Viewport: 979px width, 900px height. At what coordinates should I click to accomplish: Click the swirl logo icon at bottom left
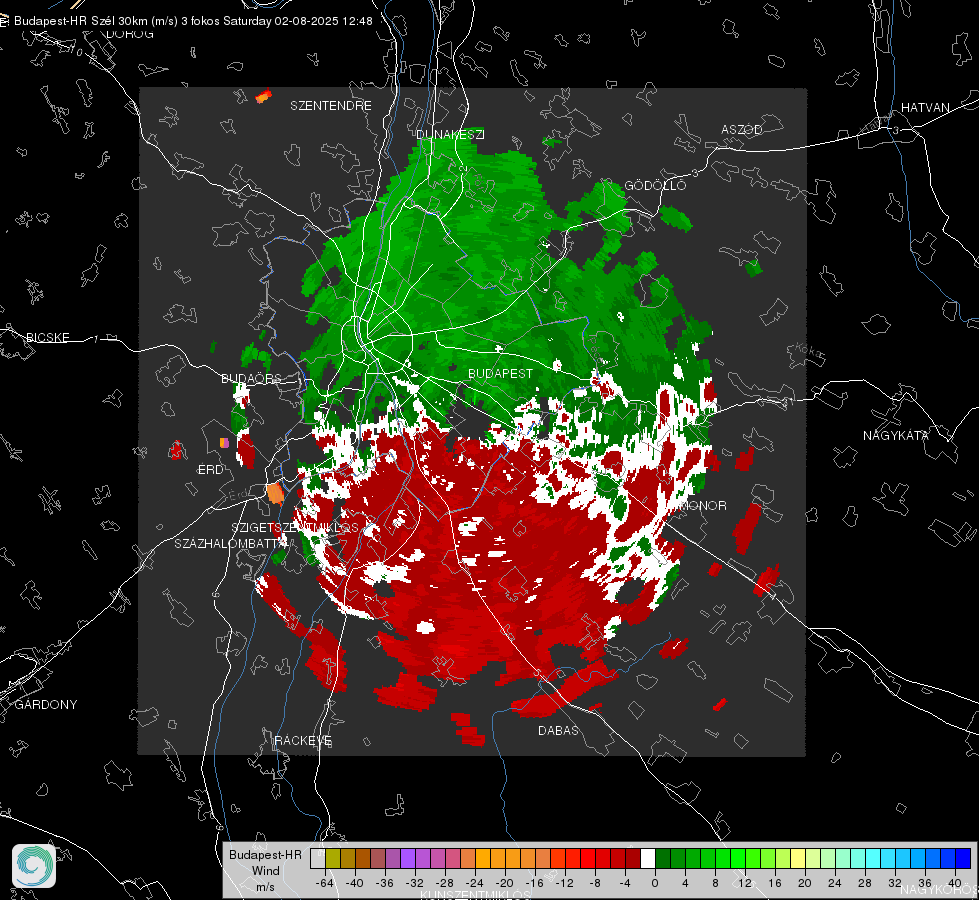pos(34,866)
